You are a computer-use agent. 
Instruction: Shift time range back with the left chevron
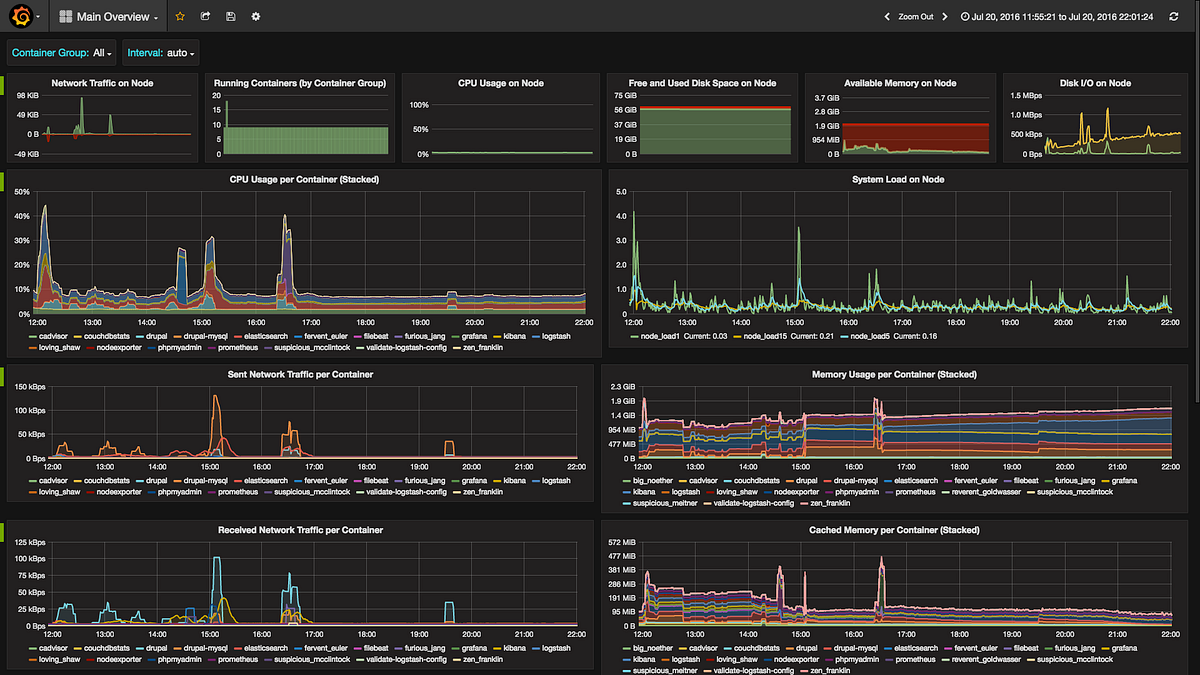click(x=885, y=16)
